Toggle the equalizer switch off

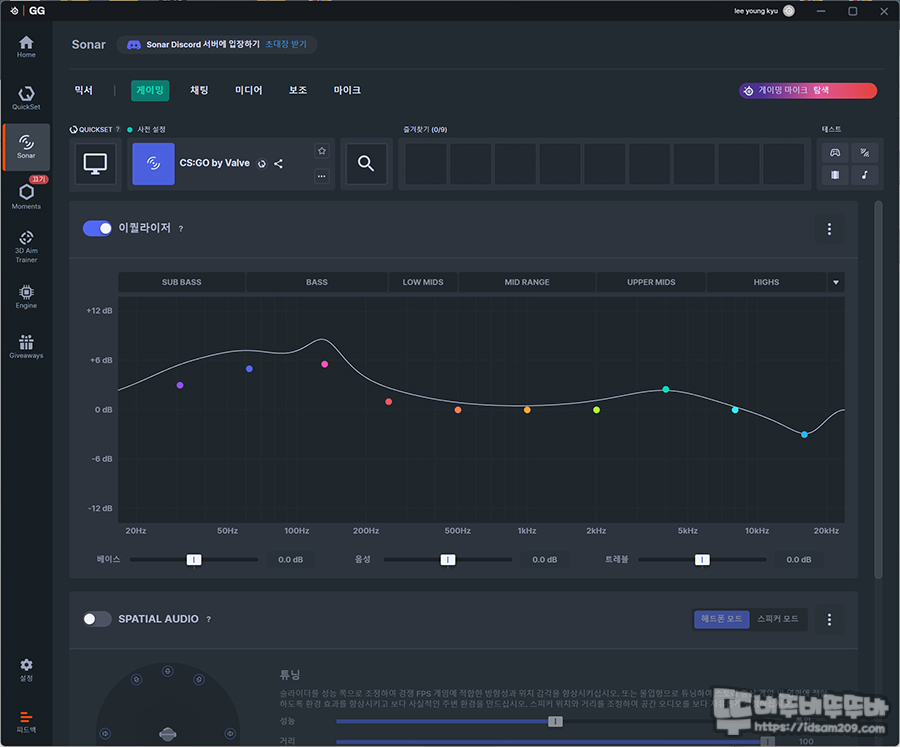(x=97, y=229)
